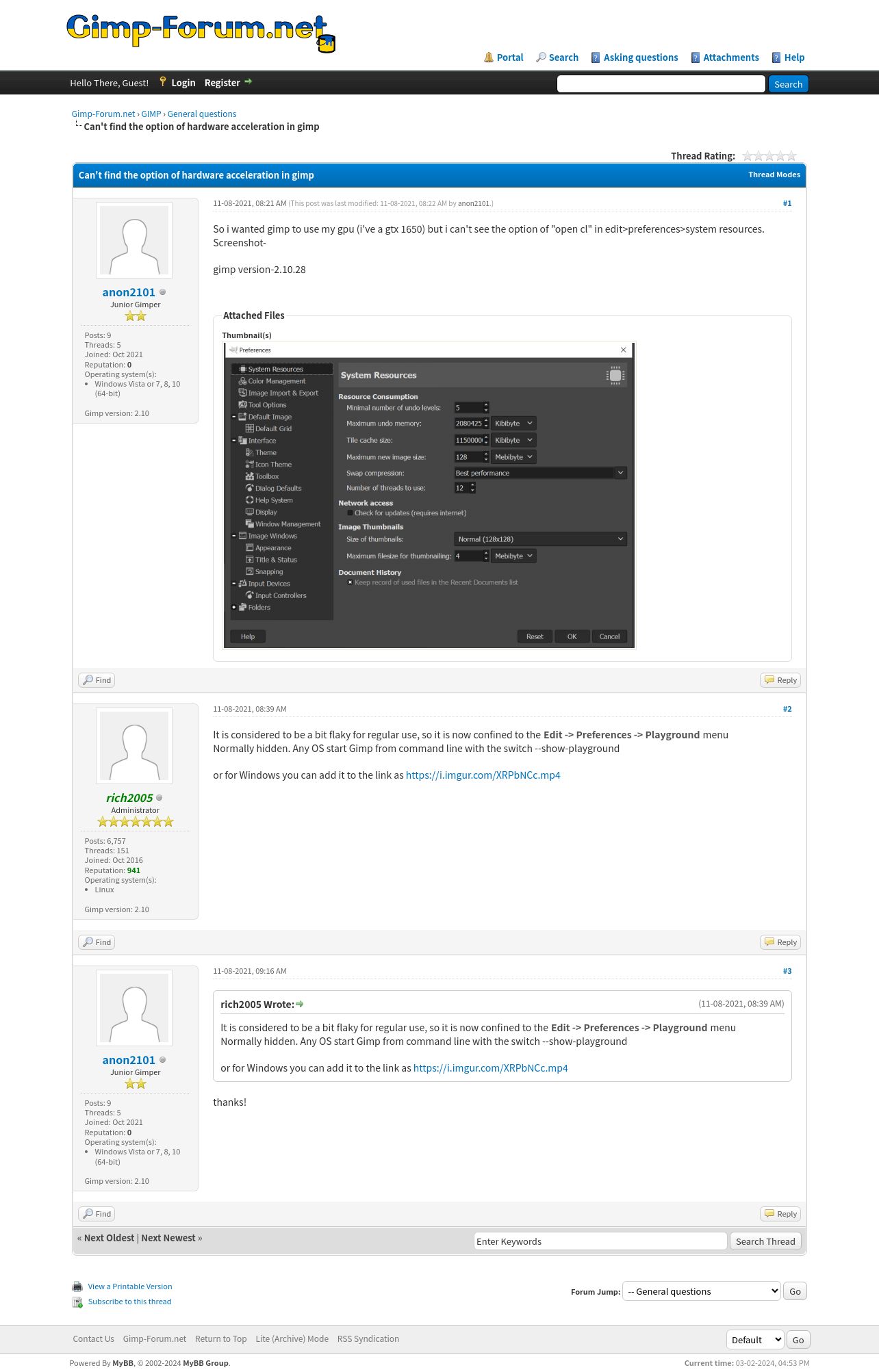Open the Attachments page
Image resolution: width=879 pixels, height=1372 pixels.
(x=730, y=57)
